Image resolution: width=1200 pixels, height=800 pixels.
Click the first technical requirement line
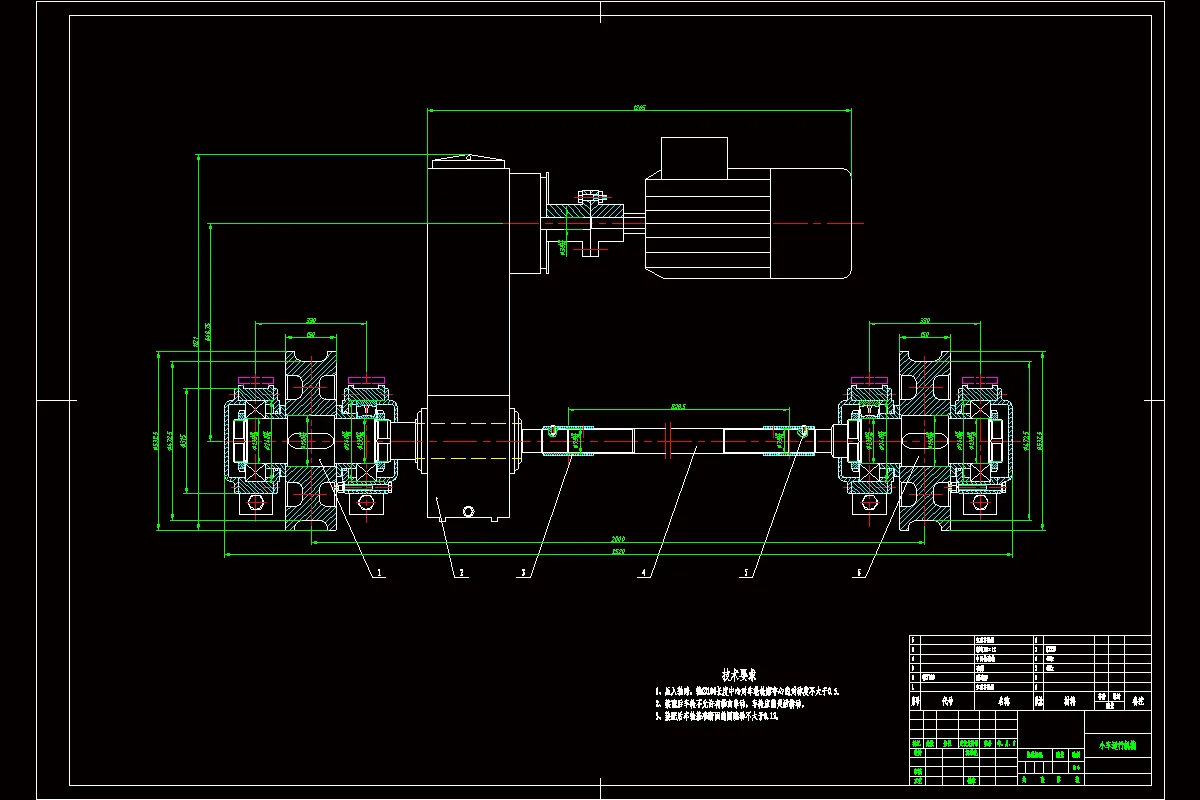(x=747, y=691)
